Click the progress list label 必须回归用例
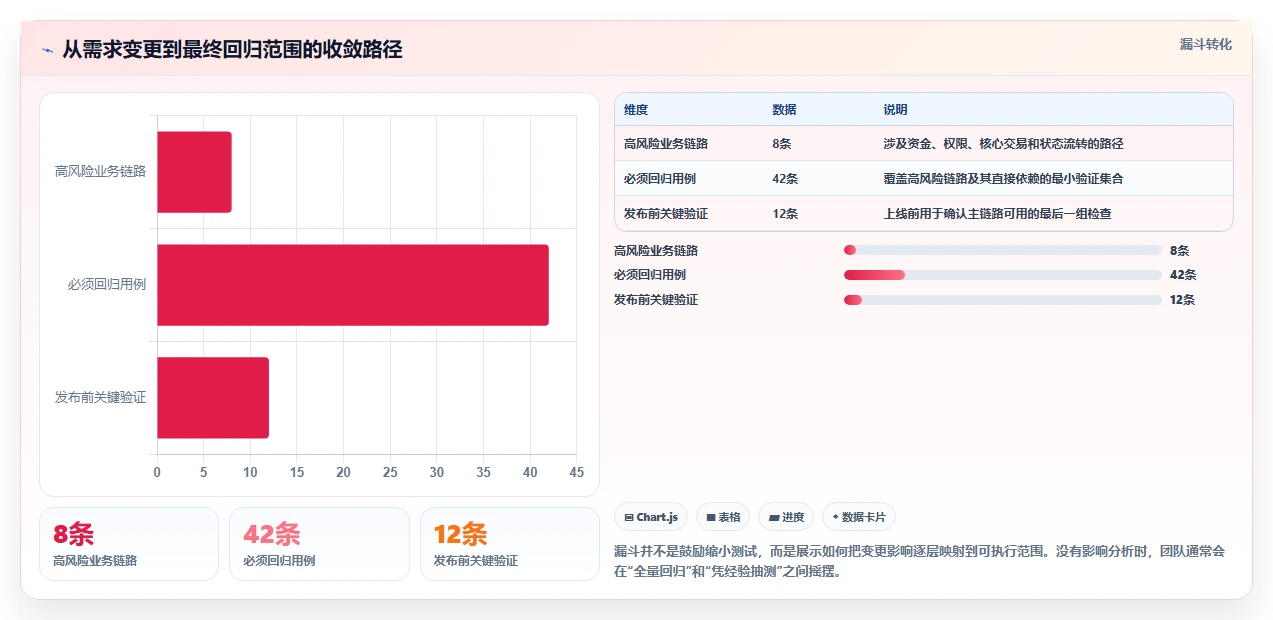This screenshot has width=1273, height=620. [650, 274]
